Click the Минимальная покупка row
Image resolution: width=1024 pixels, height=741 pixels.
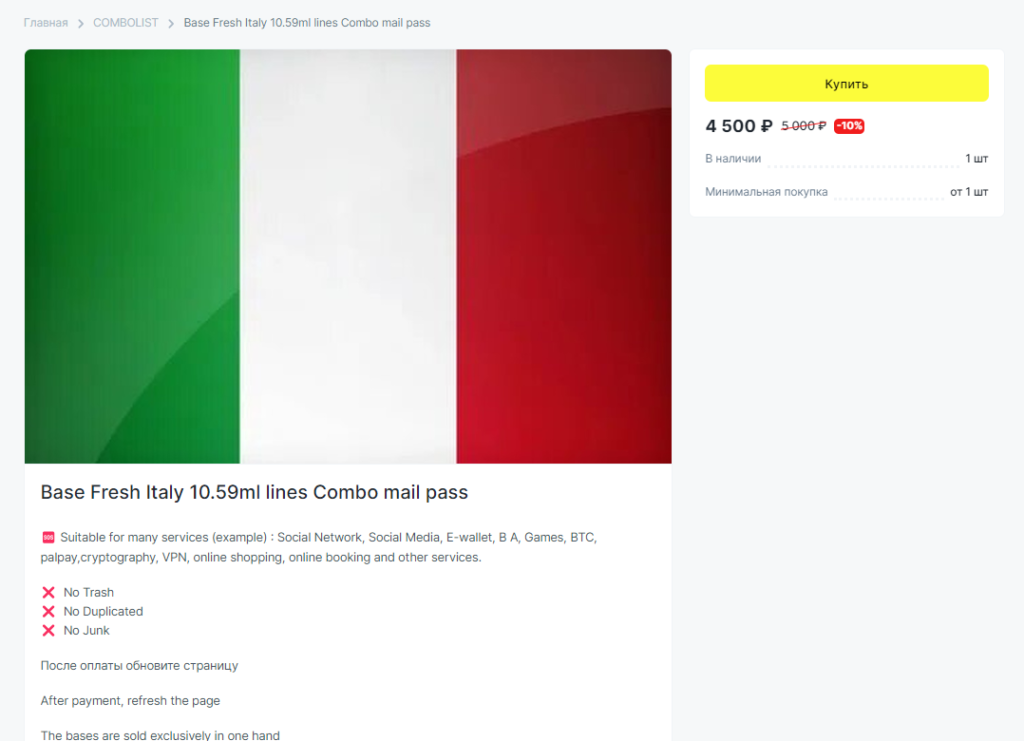(x=846, y=192)
